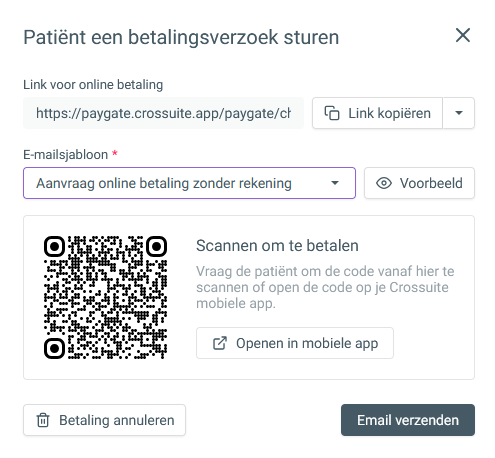Image resolution: width=495 pixels, height=458 pixels.
Task: Click the dialog title 'Patiënt een betalingsverzoek sturen'
Action: [181, 37]
